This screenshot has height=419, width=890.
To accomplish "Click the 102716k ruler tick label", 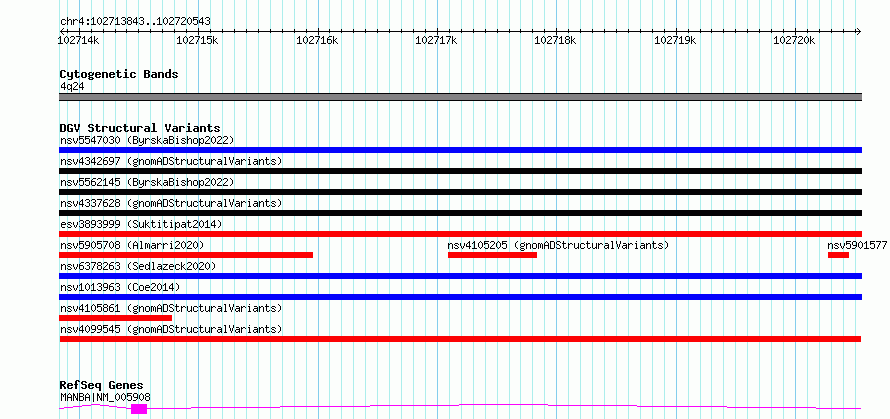I will [317, 40].
